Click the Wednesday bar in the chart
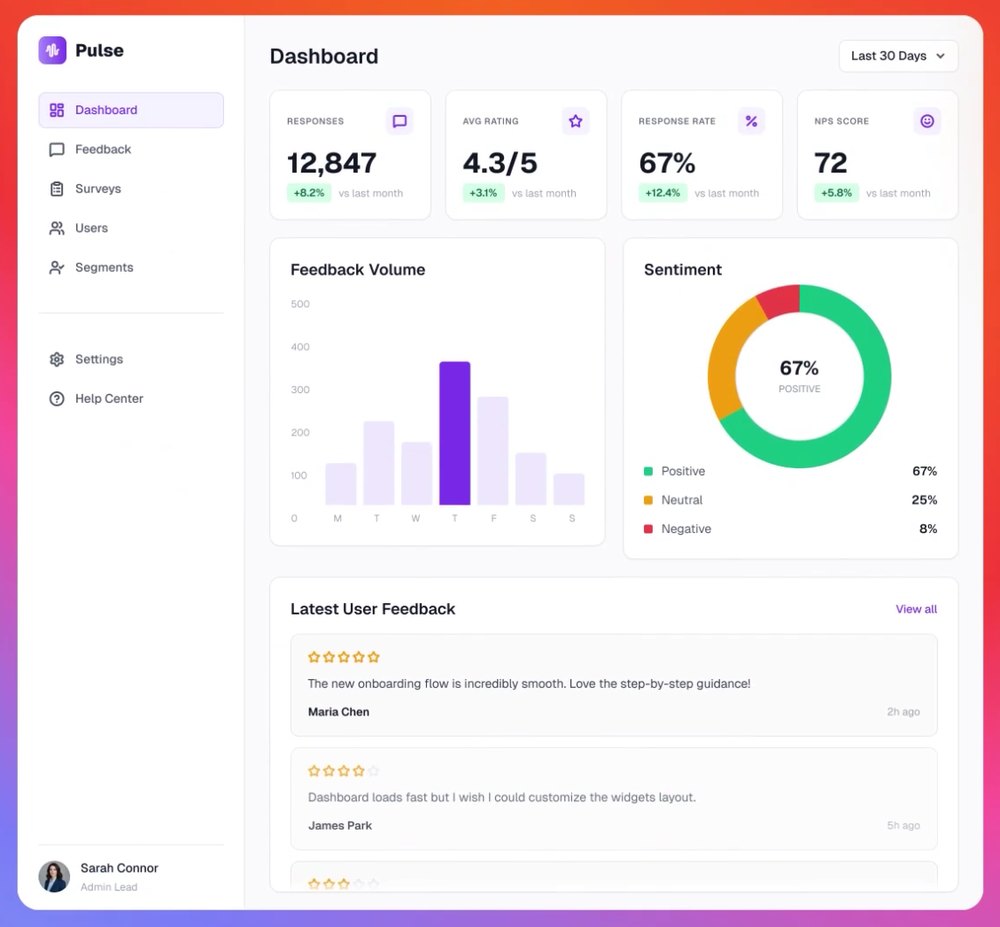This screenshot has width=1000, height=927. 417,474
